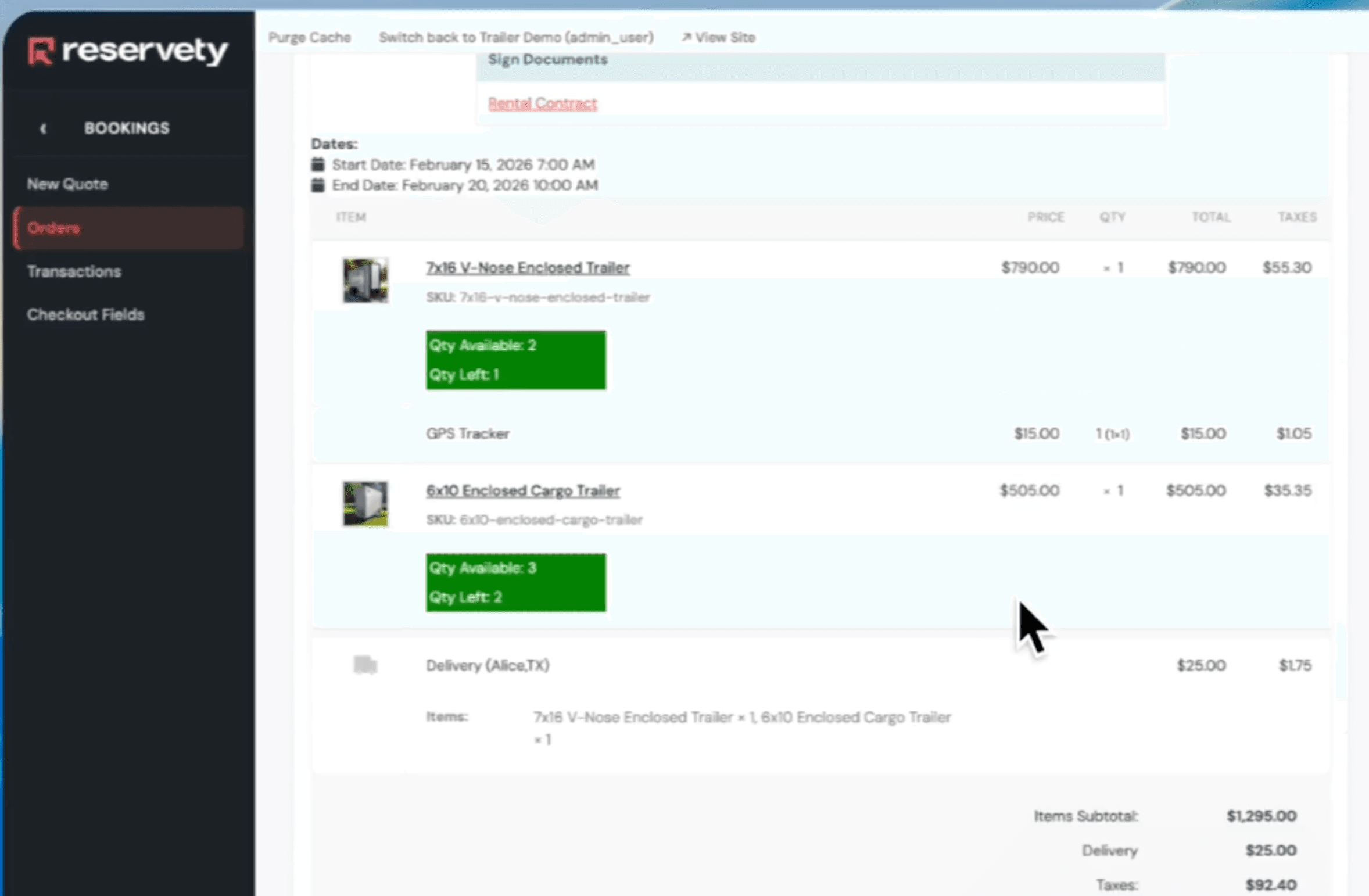Viewport: 1369px width, 896px height.
Task: Select Orders in the sidebar
Action: click(129, 228)
